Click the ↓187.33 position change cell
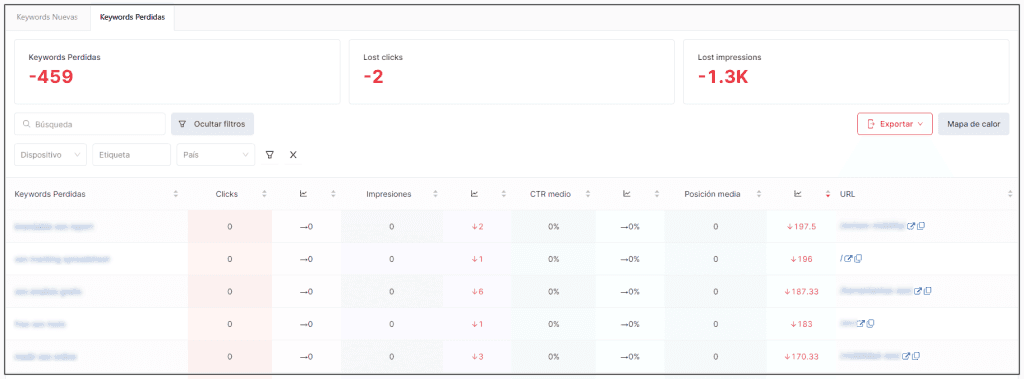The height and width of the screenshot is (379, 1024). coord(801,291)
